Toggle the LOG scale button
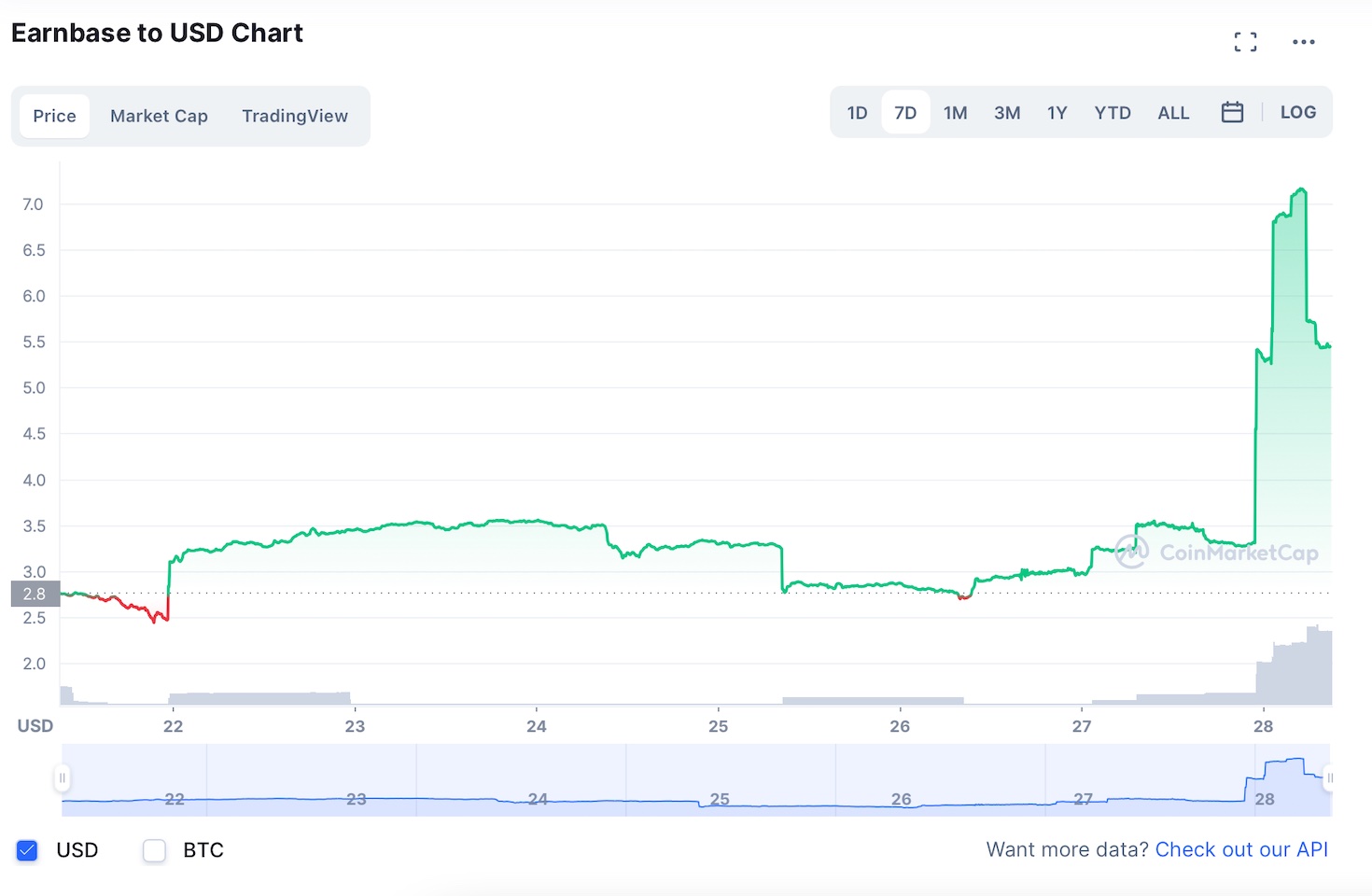 1298,112
